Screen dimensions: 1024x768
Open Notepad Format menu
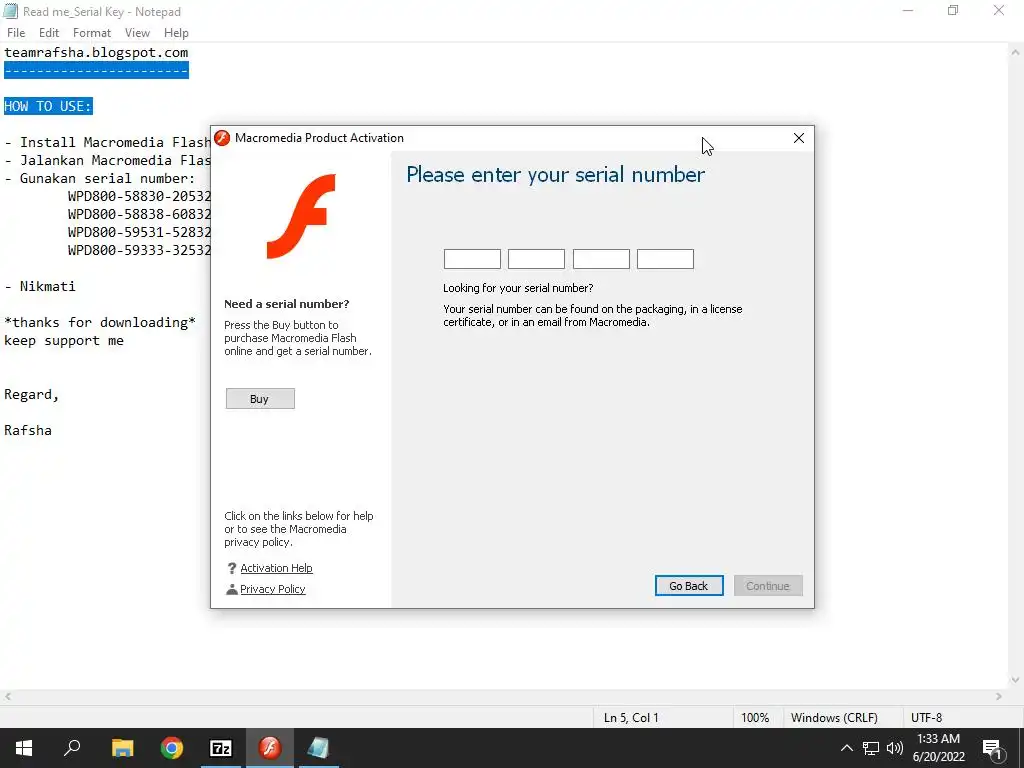coord(91,33)
